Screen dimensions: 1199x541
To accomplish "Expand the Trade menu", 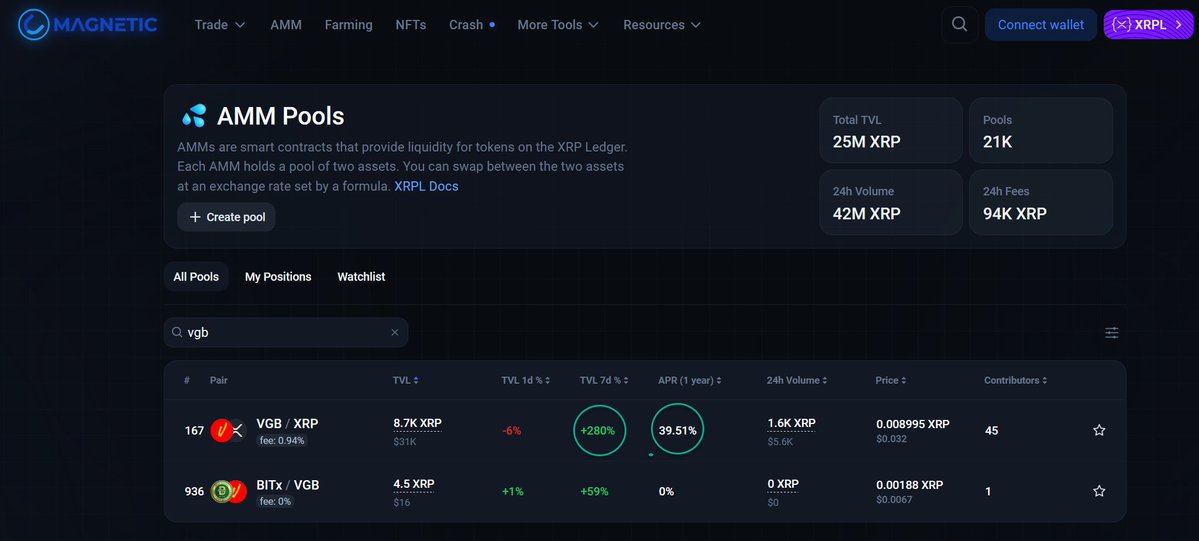I will 219,24.
